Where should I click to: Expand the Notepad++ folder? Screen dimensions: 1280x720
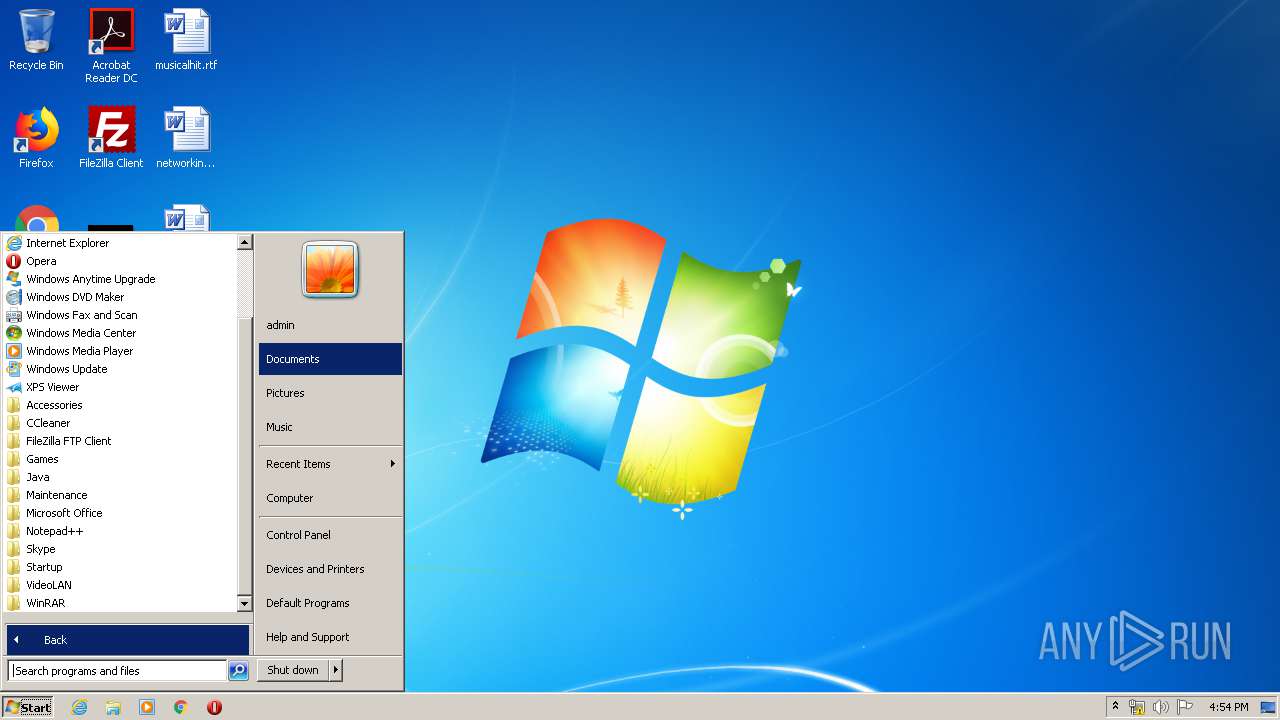[x=120, y=531]
